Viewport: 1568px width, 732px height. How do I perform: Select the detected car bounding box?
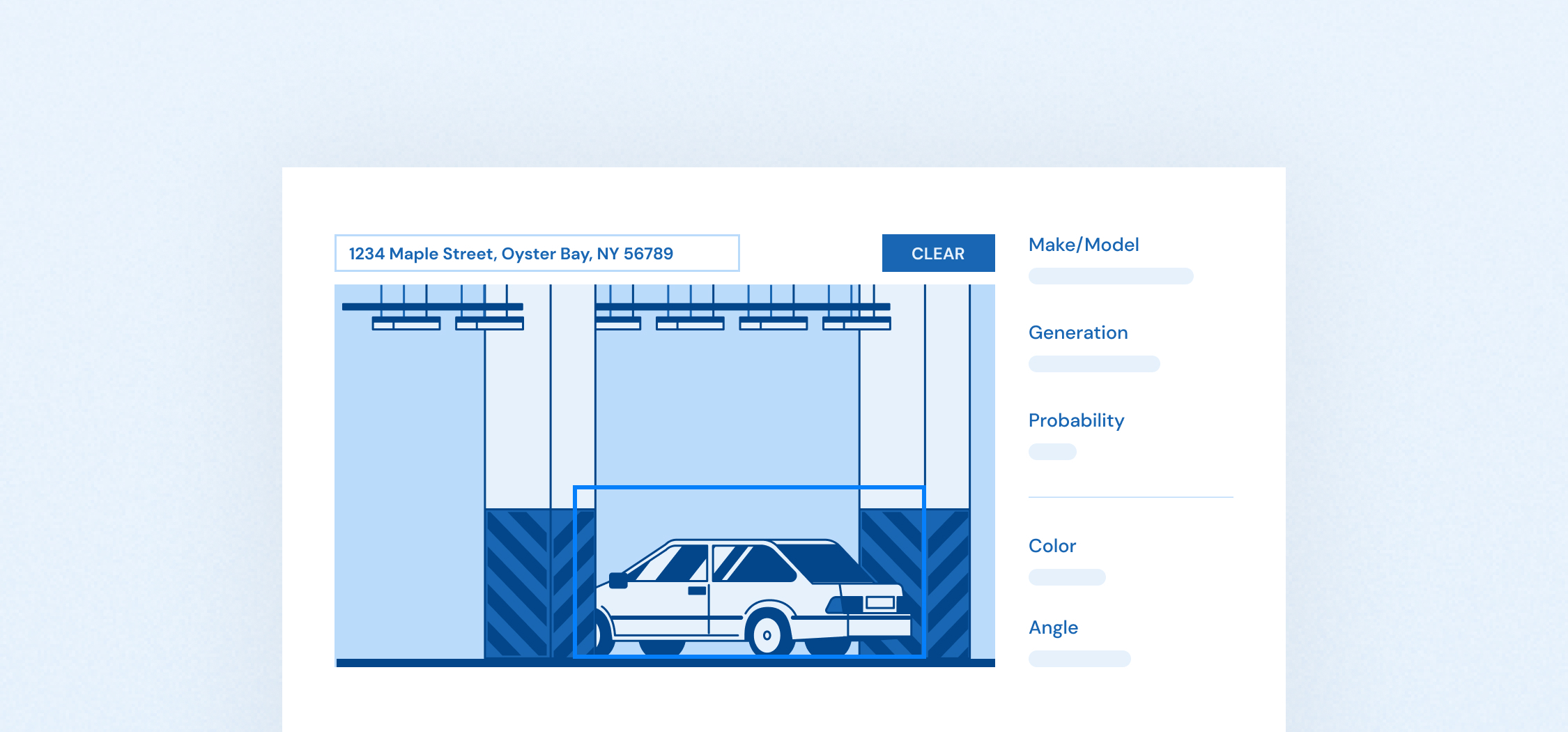tap(749, 572)
